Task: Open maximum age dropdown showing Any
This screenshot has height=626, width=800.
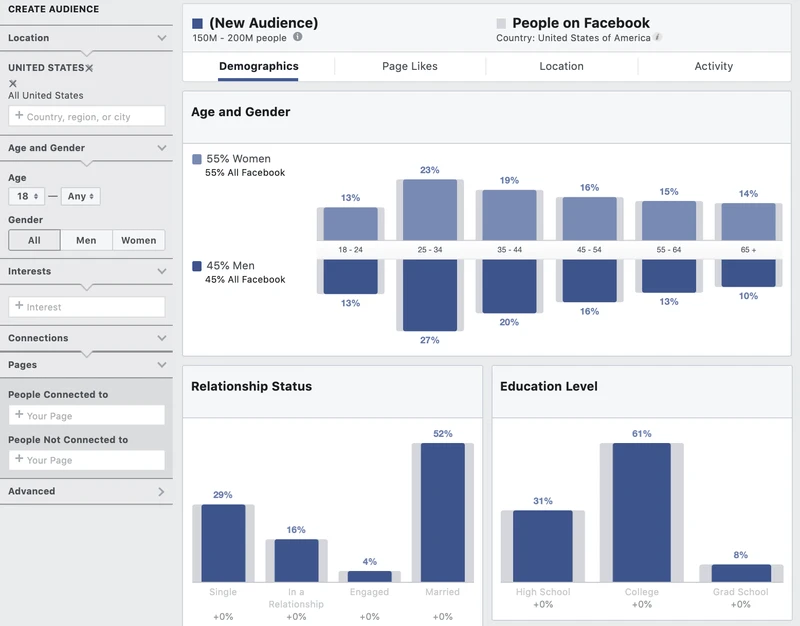Action: (81, 196)
